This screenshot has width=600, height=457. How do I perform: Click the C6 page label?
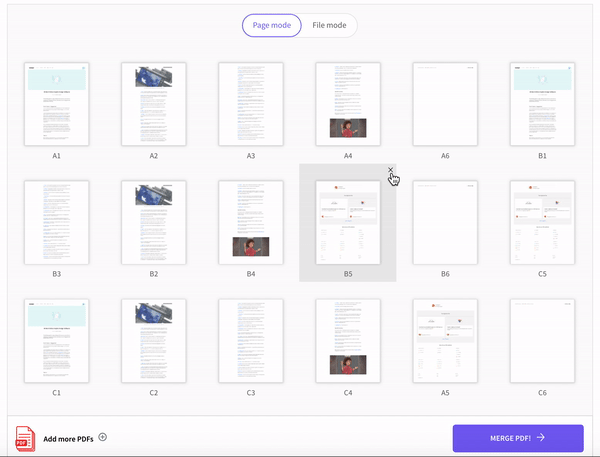[x=542, y=393]
